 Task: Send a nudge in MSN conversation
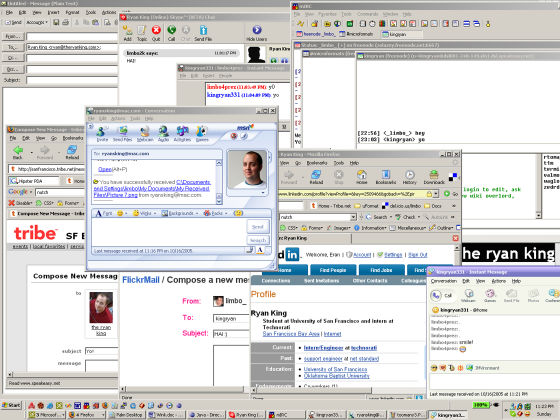pyautogui.click(x=238, y=213)
